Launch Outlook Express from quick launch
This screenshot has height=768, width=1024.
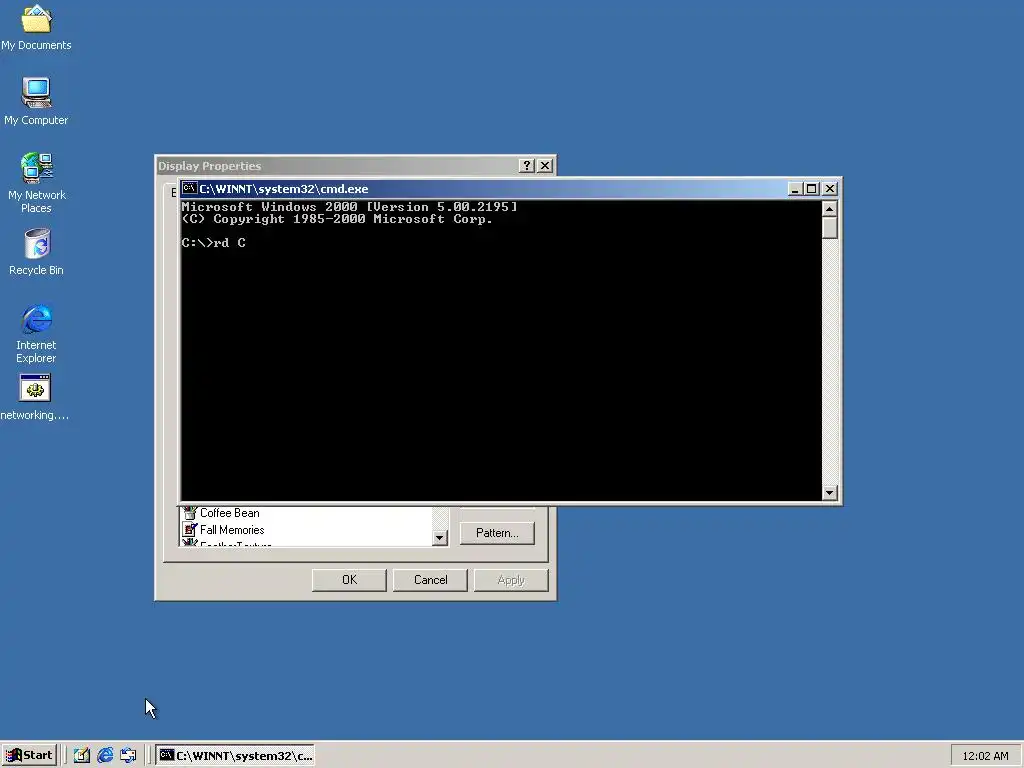[129, 756]
